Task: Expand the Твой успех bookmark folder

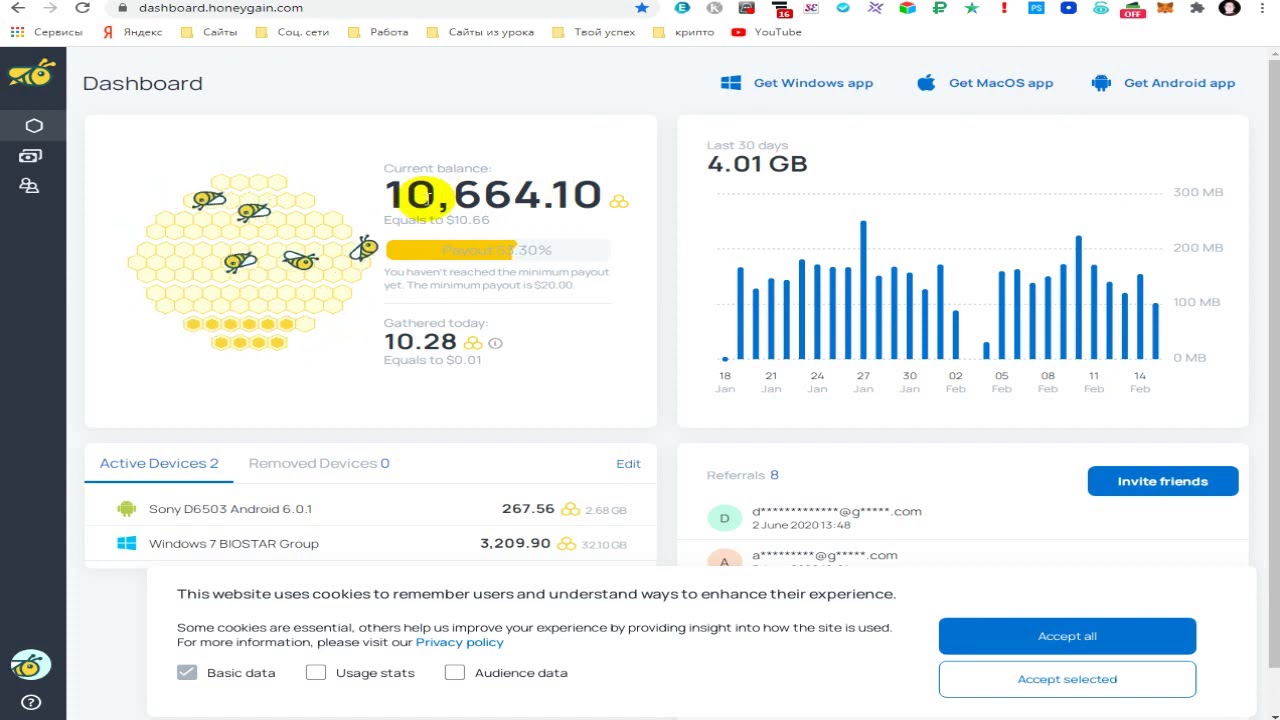Action: 594,32
